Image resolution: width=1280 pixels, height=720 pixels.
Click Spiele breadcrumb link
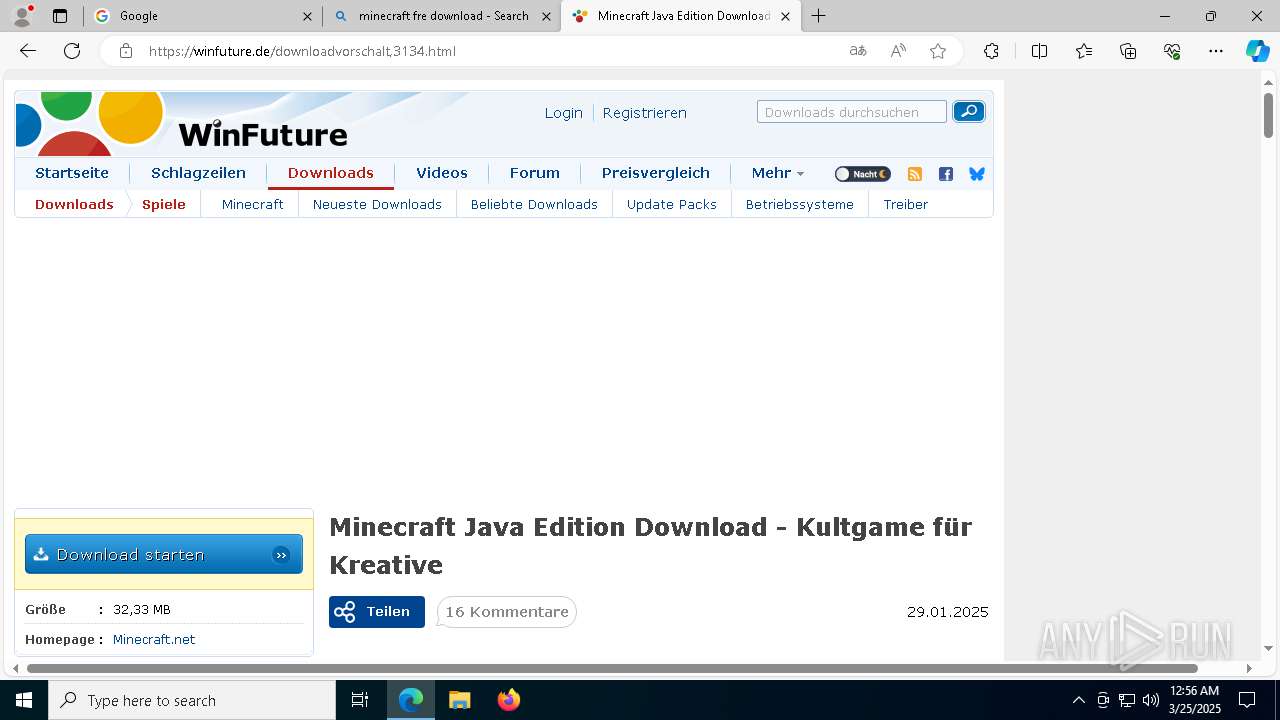coord(164,204)
